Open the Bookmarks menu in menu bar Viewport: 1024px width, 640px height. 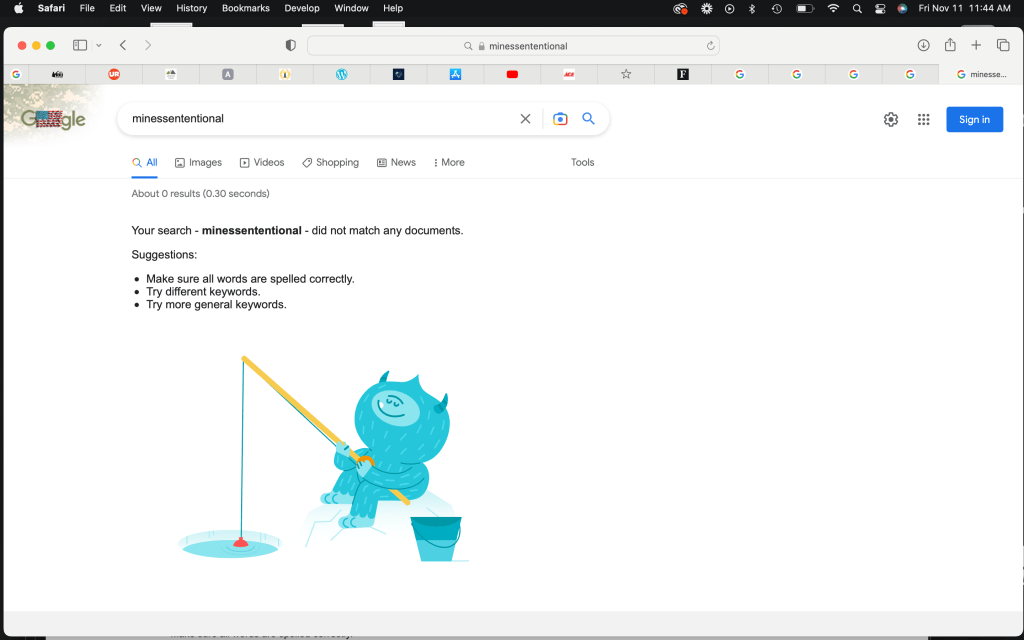pyautogui.click(x=245, y=8)
